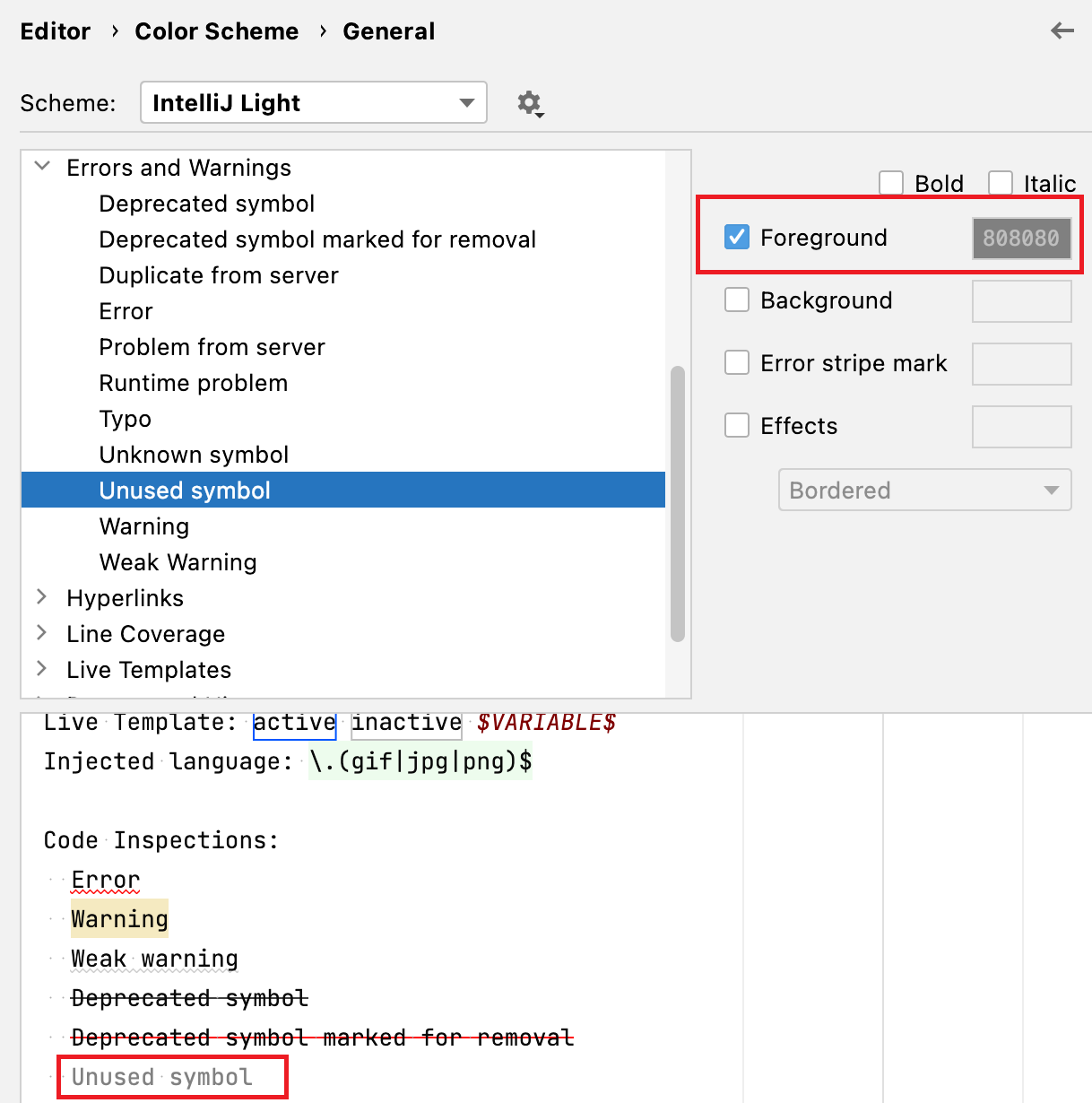This screenshot has height=1103, width=1092.
Task: Enable the Bold checkbox
Action: (890, 182)
